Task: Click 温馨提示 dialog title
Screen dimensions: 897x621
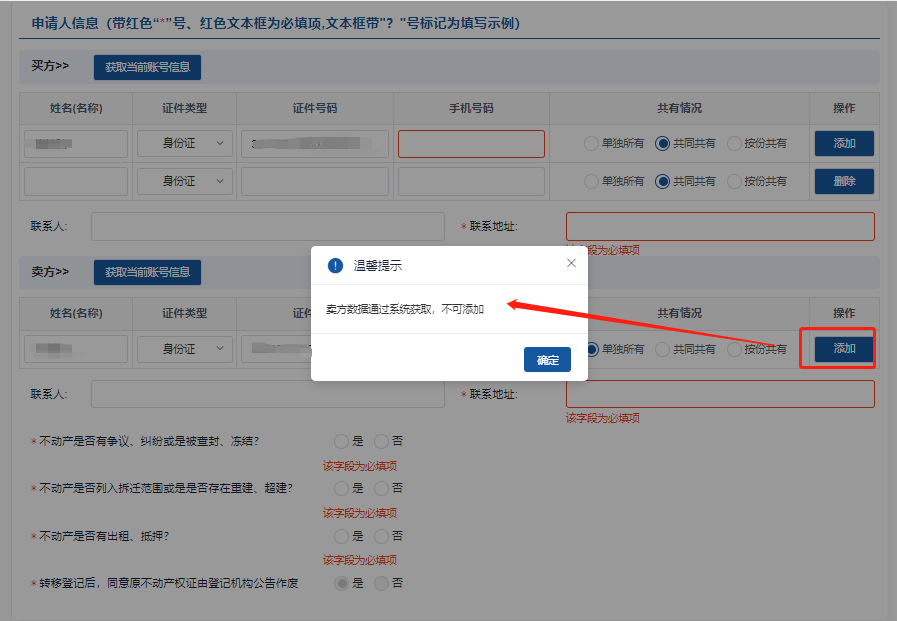Action: point(378,265)
